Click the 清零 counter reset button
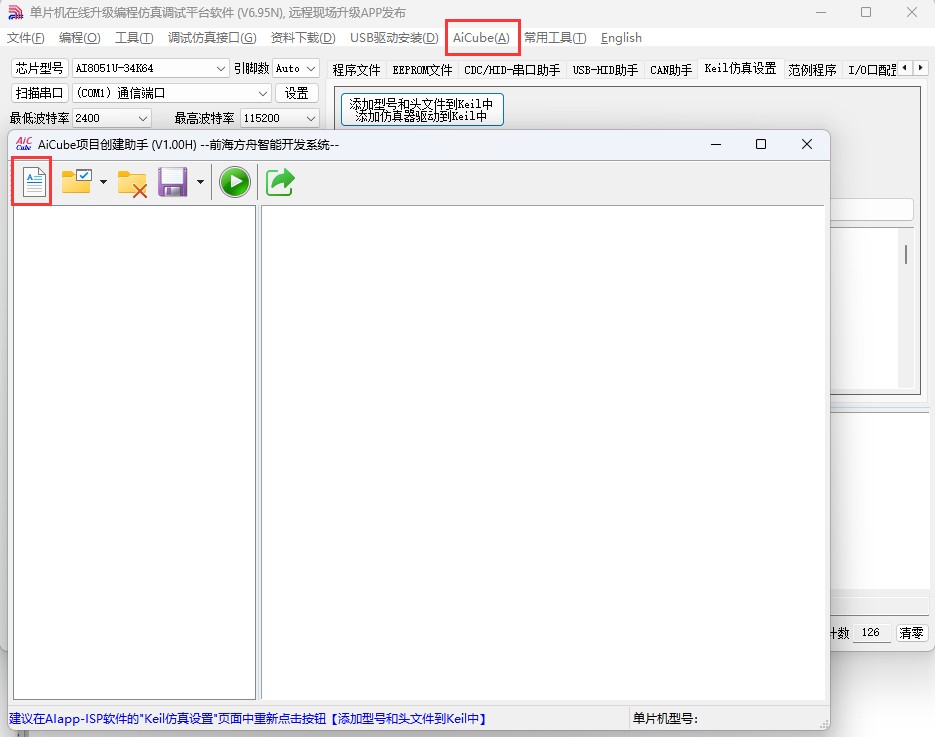The width and height of the screenshot is (935, 737). 911,633
